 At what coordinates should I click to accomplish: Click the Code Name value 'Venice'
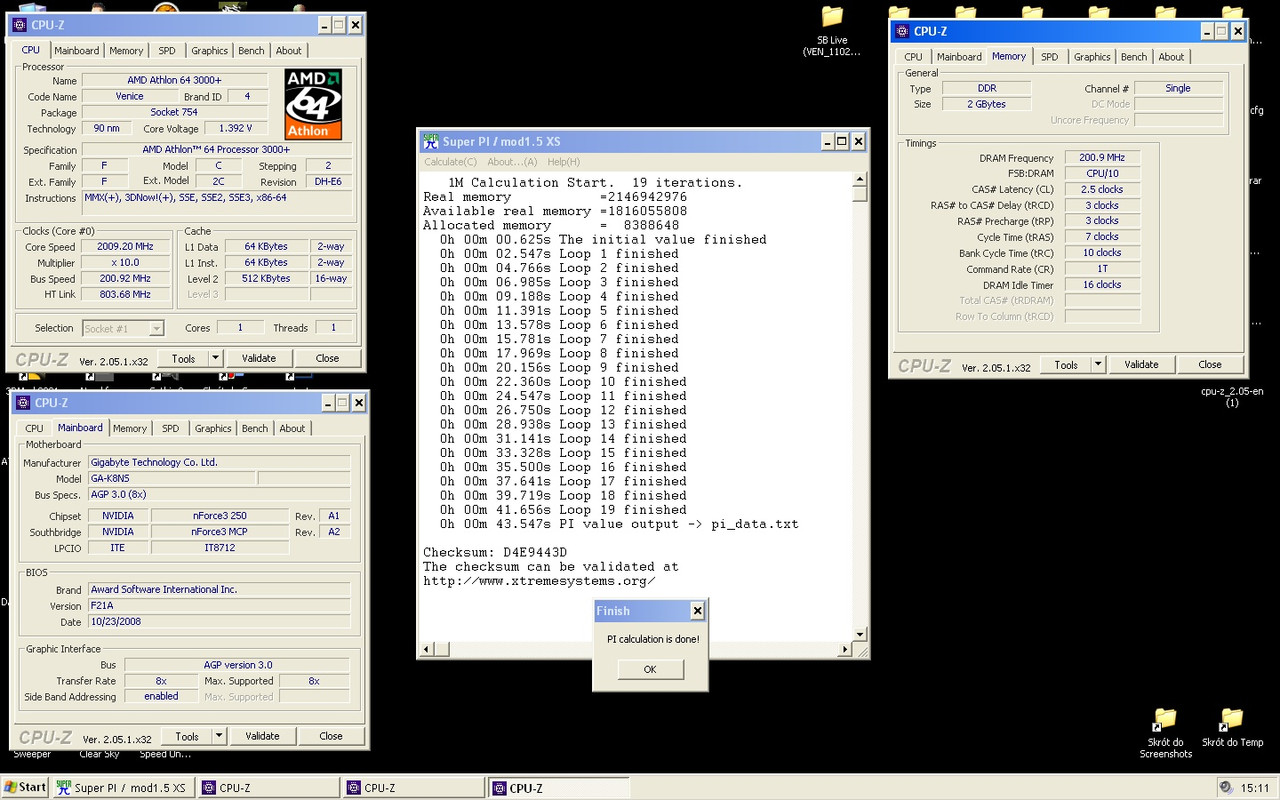[130, 96]
